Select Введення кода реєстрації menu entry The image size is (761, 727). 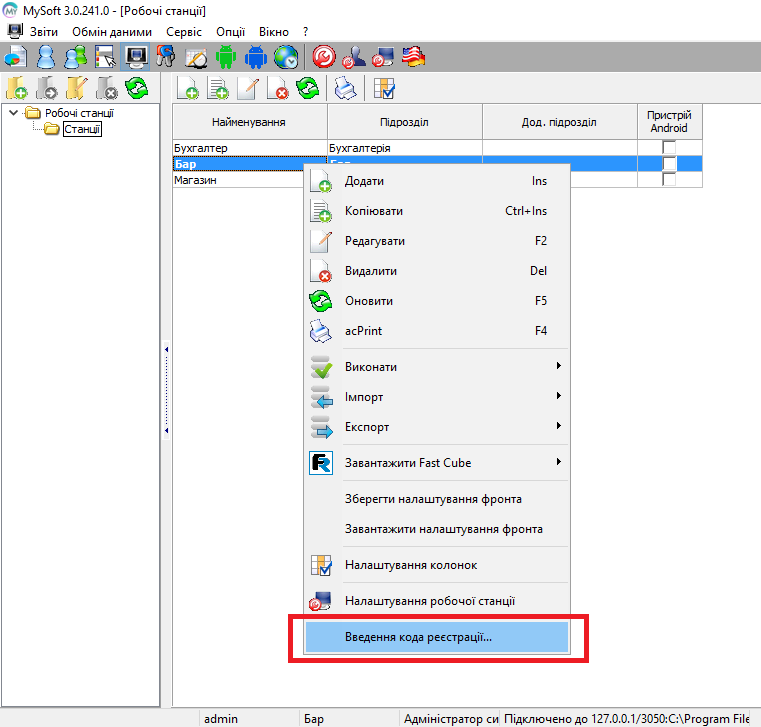click(x=437, y=637)
